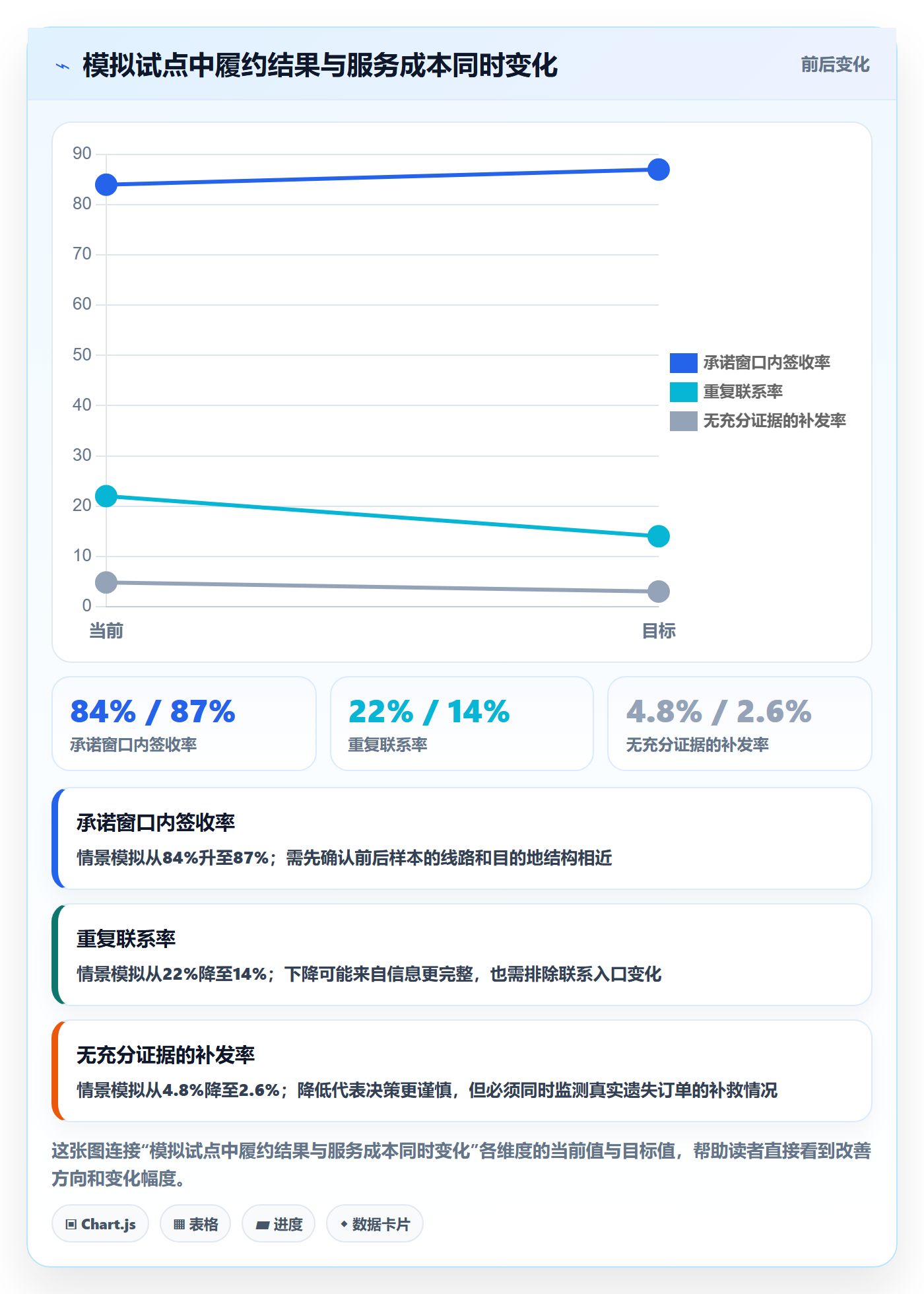The width and height of the screenshot is (924, 1294).
Task: Click the 当前 x-axis label
Action: point(106,631)
